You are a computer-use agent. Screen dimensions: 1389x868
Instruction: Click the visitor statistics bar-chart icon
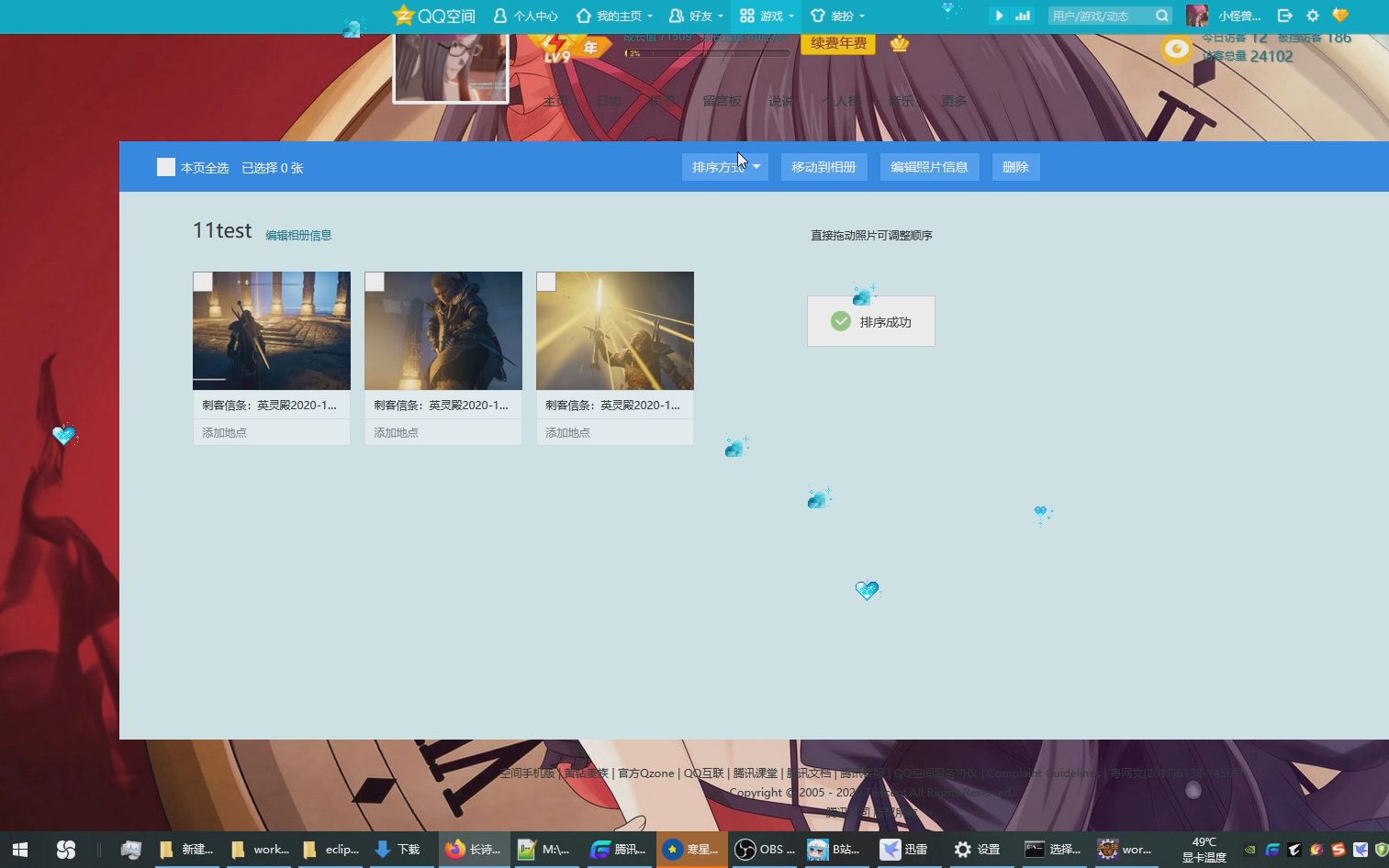pyautogui.click(x=1022, y=16)
